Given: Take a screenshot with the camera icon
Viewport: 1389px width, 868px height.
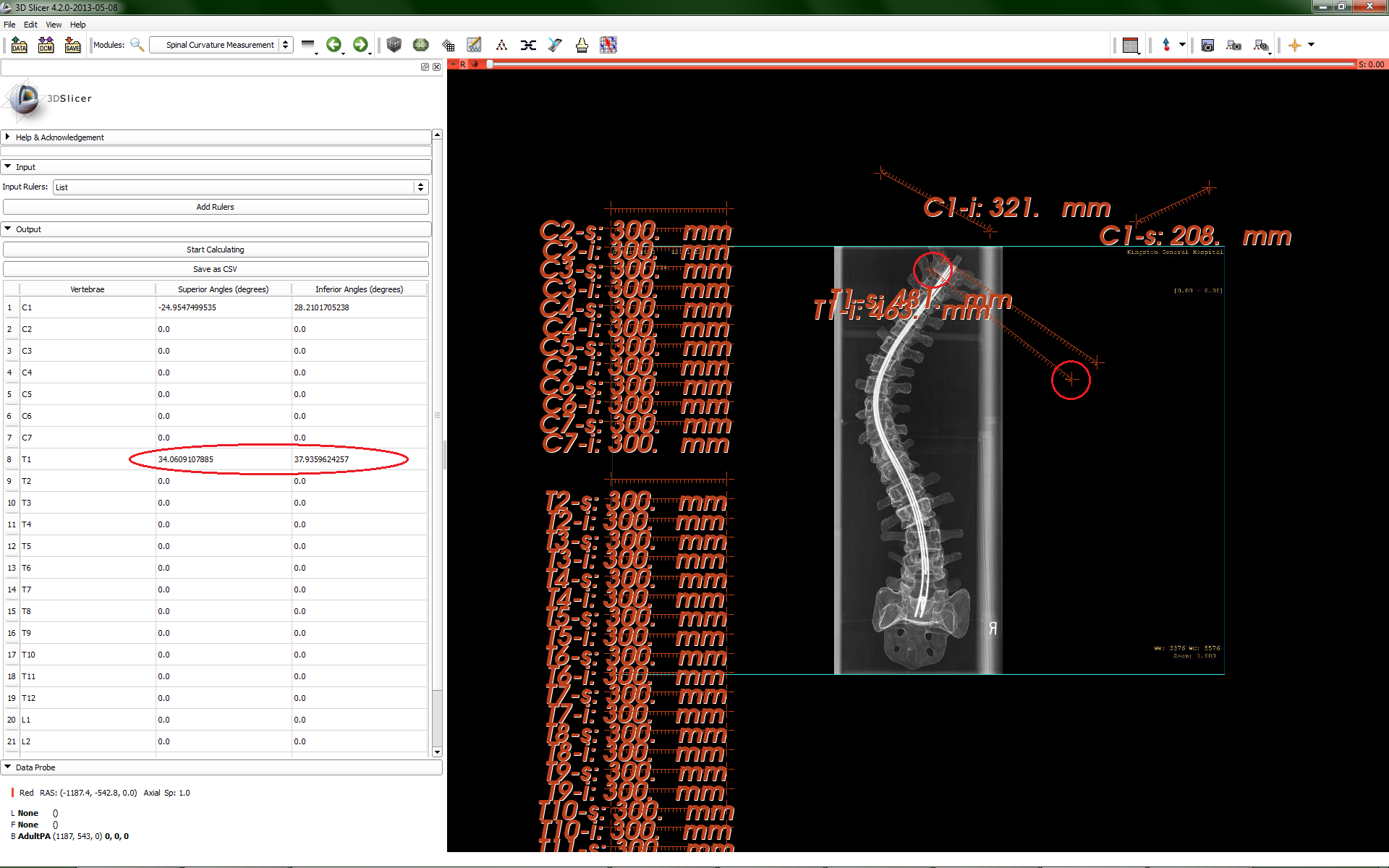Looking at the screenshot, I should tap(1207, 45).
